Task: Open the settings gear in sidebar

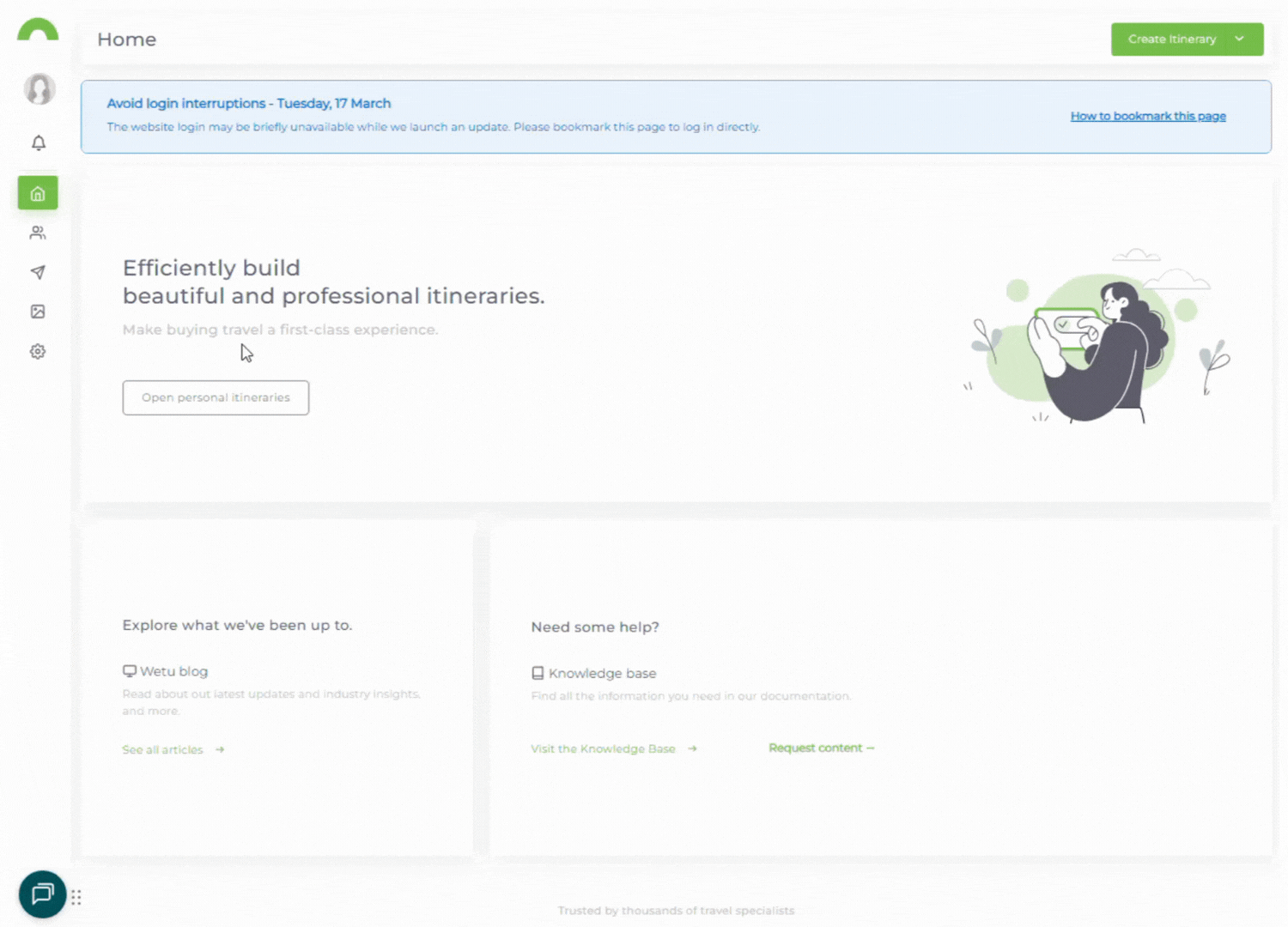Action: 38,351
